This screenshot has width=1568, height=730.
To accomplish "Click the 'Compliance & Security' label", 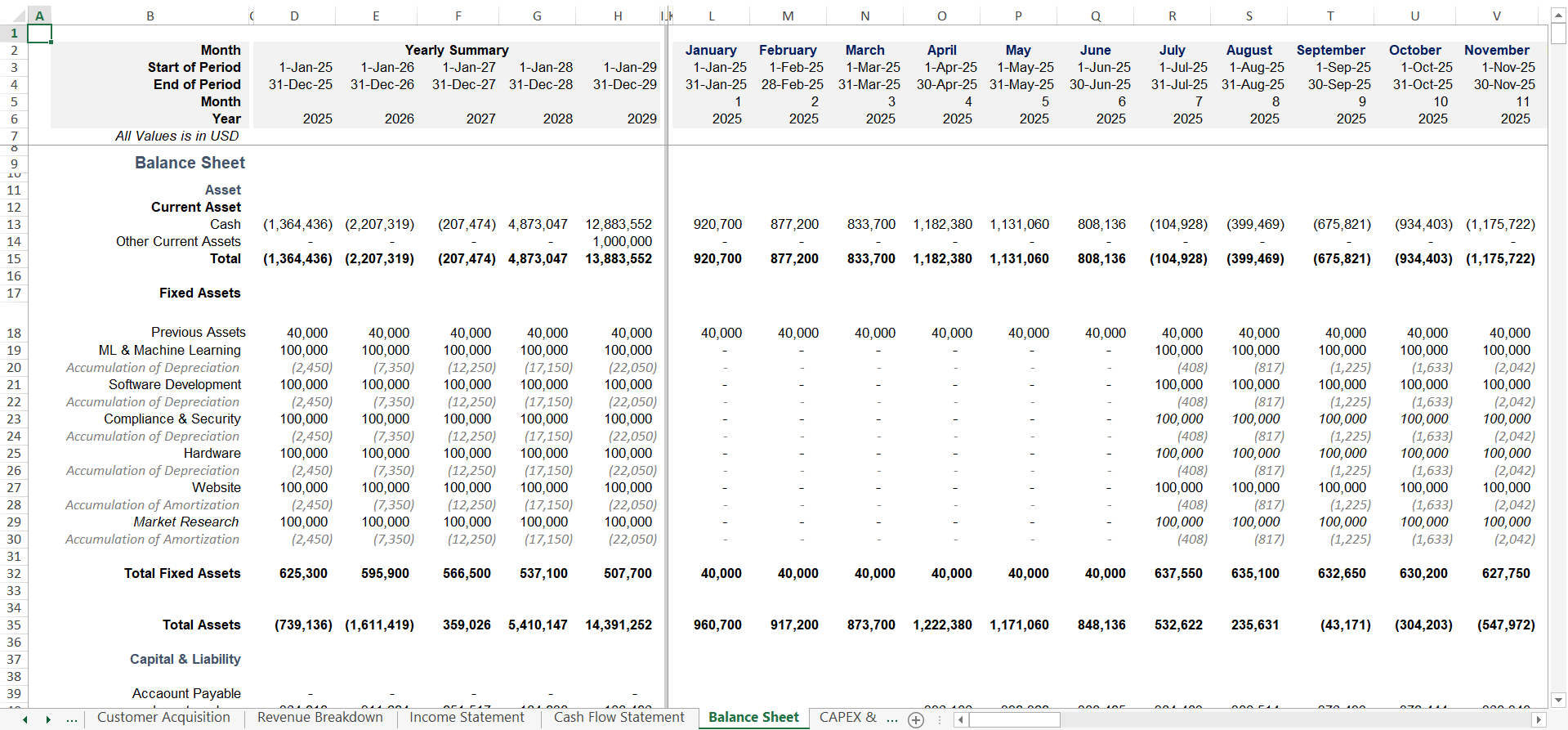I will point(172,419).
